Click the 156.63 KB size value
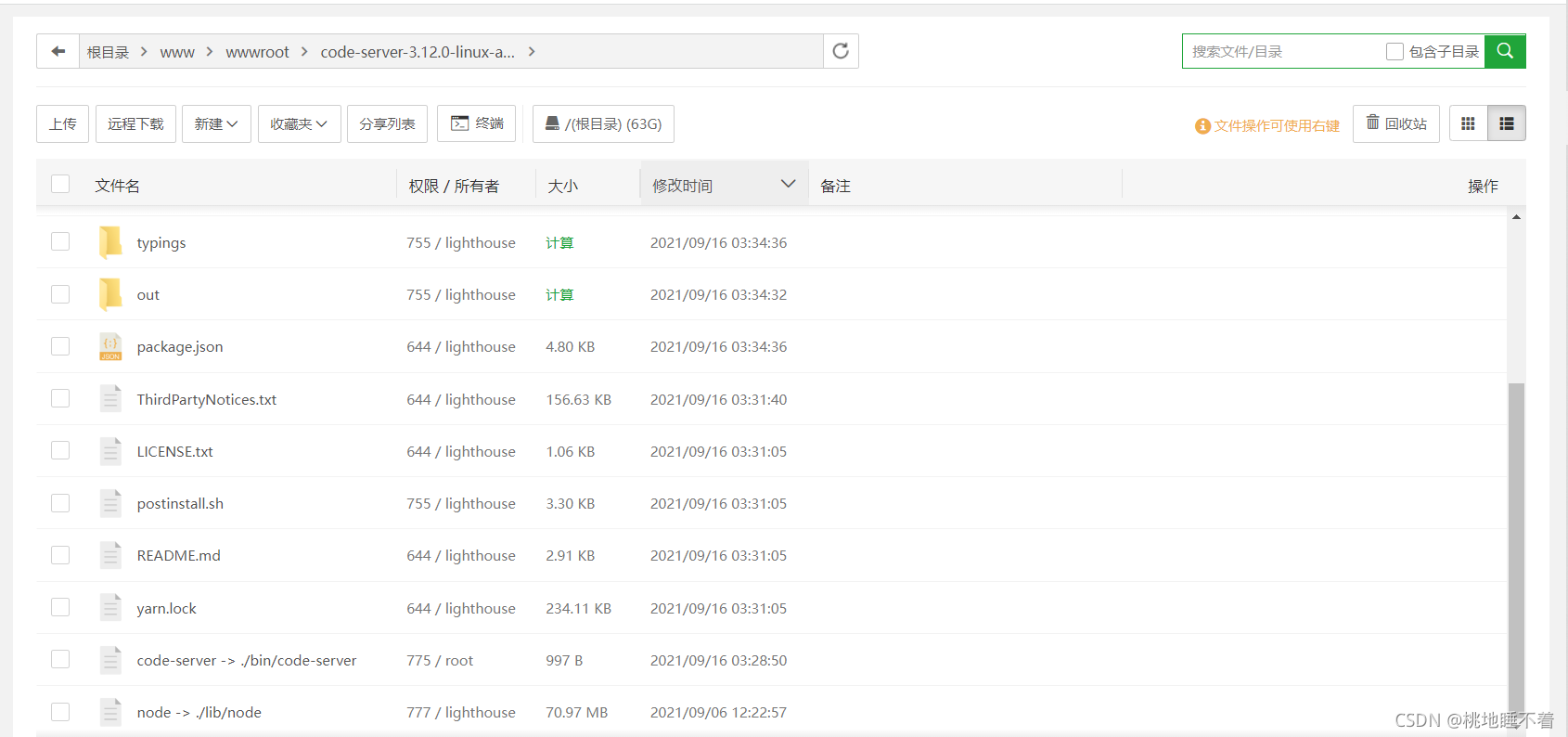The width and height of the screenshot is (1568, 737). tap(578, 399)
